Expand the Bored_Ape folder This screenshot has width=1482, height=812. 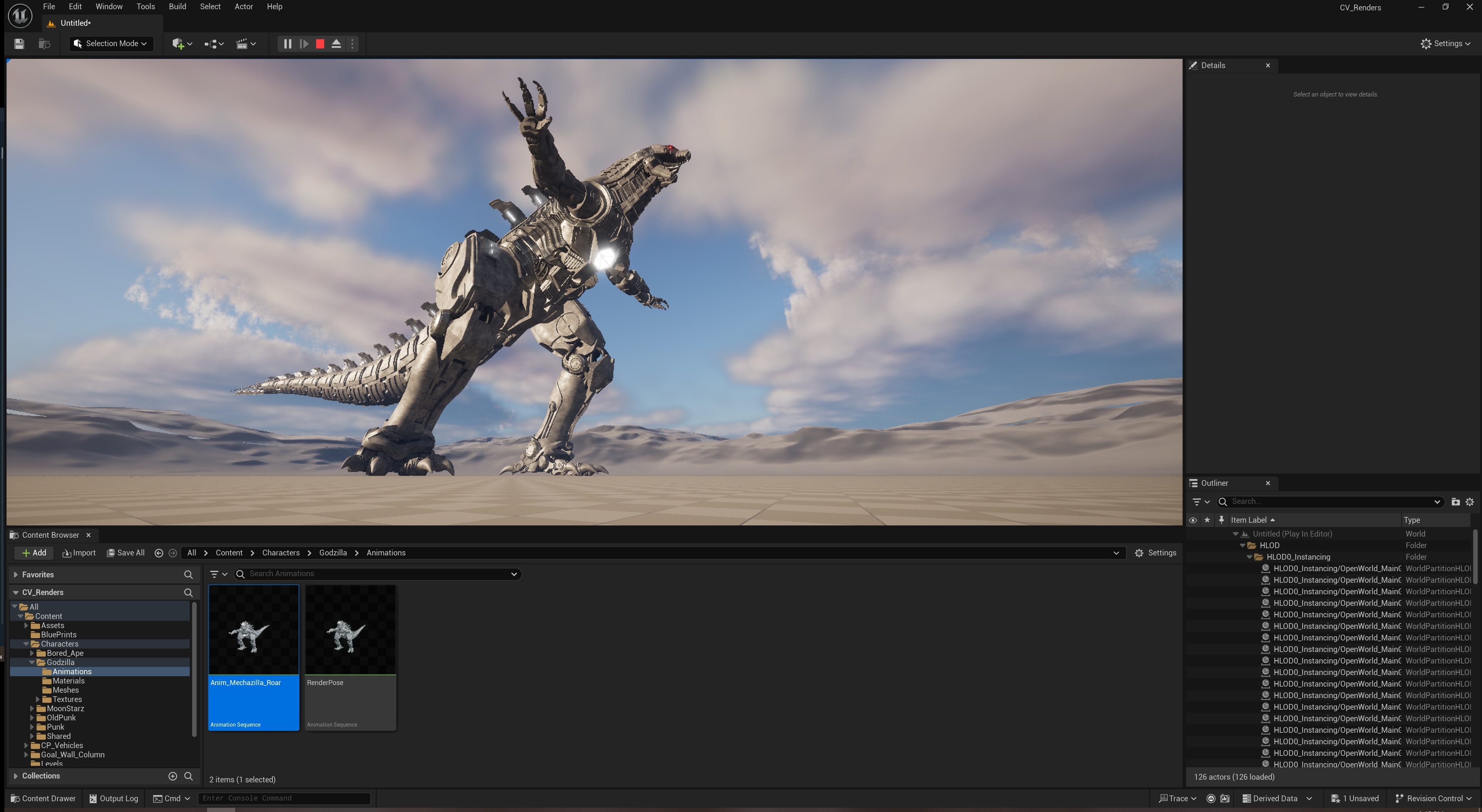[32, 654]
